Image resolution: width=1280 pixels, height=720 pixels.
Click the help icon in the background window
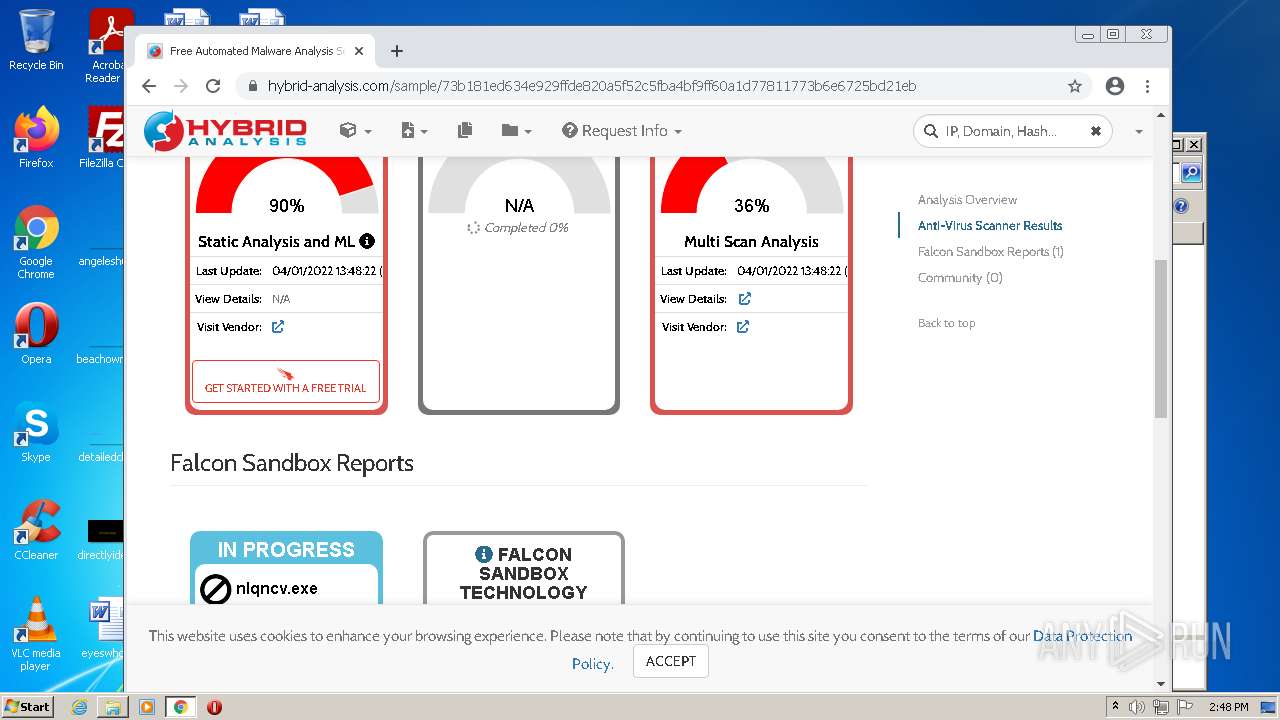tap(1181, 207)
